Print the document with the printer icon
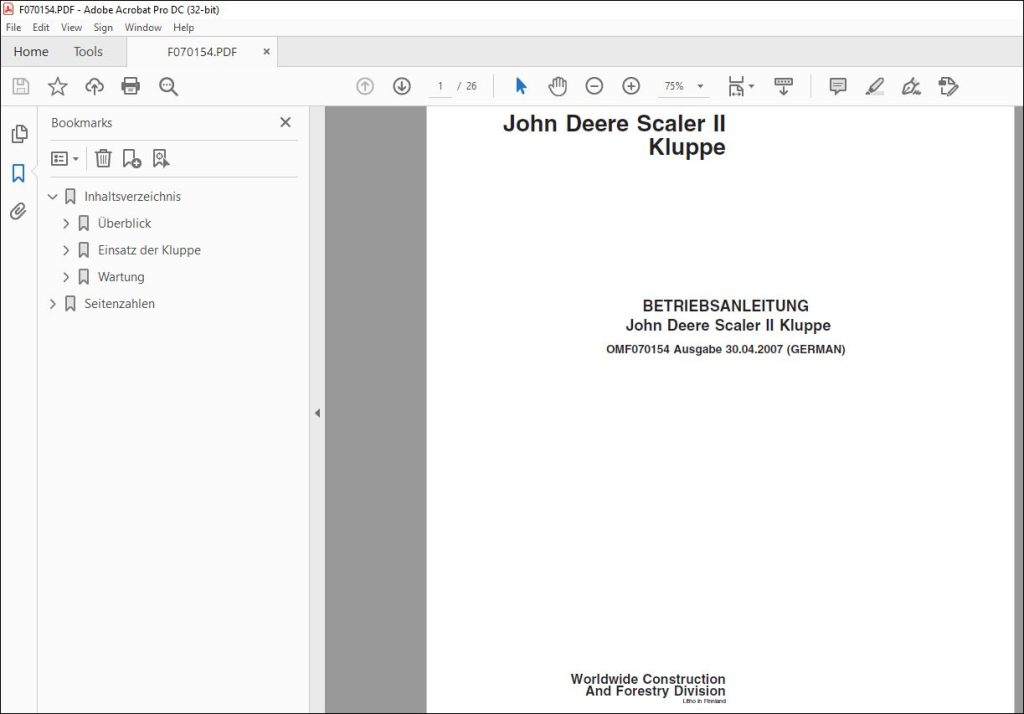 click(131, 86)
